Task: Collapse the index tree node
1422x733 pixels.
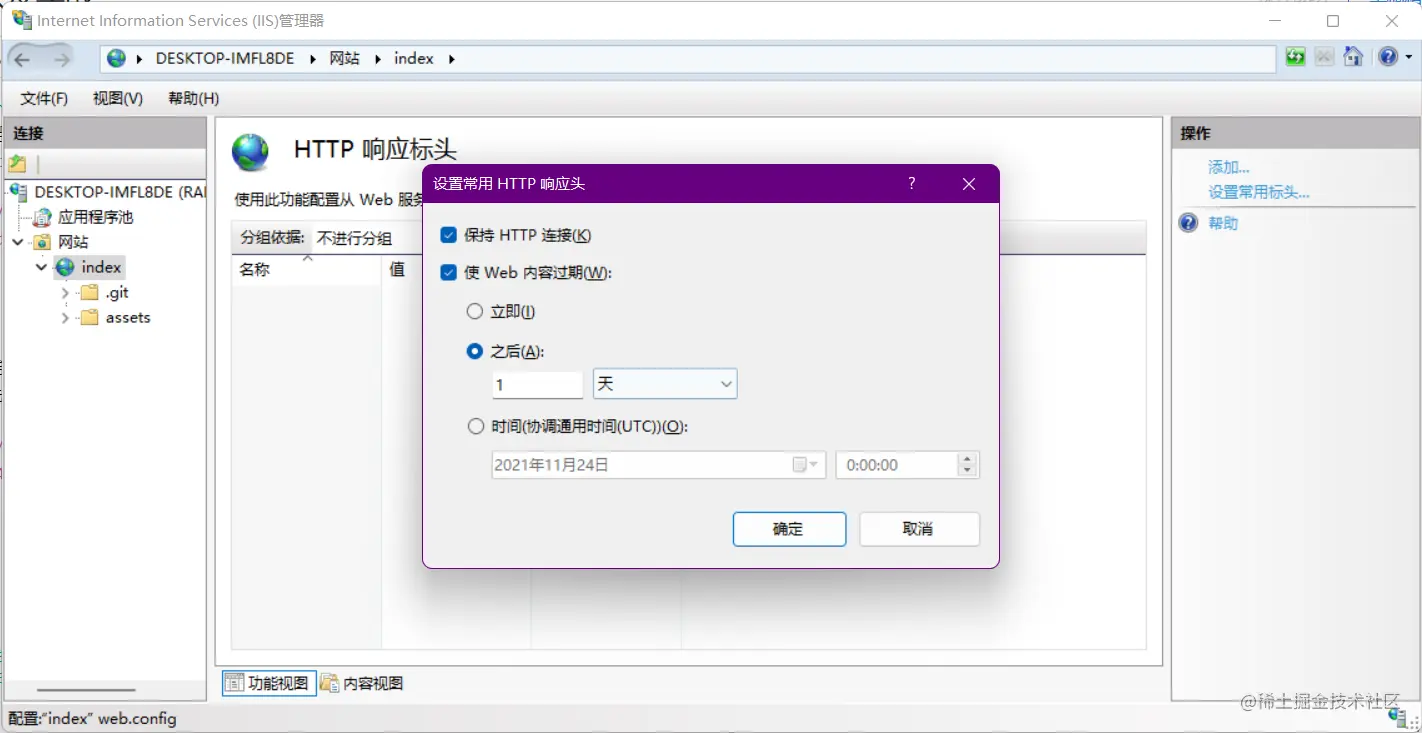Action: (x=41, y=267)
